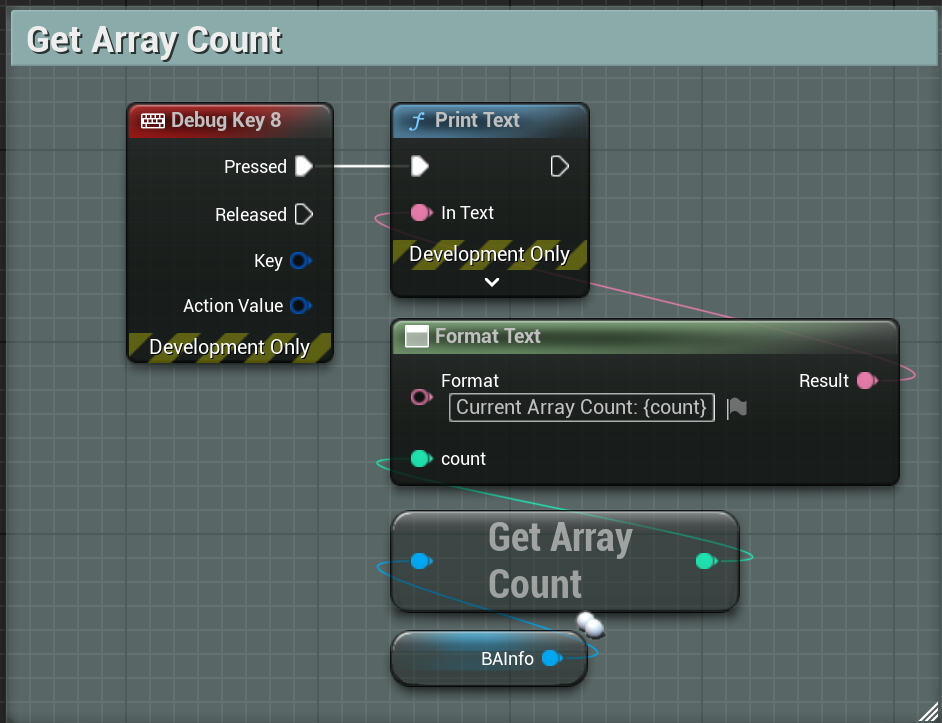The width and height of the screenshot is (942, 723).
Task: Click the comment box resize handle corner
Action: [928, 712]
